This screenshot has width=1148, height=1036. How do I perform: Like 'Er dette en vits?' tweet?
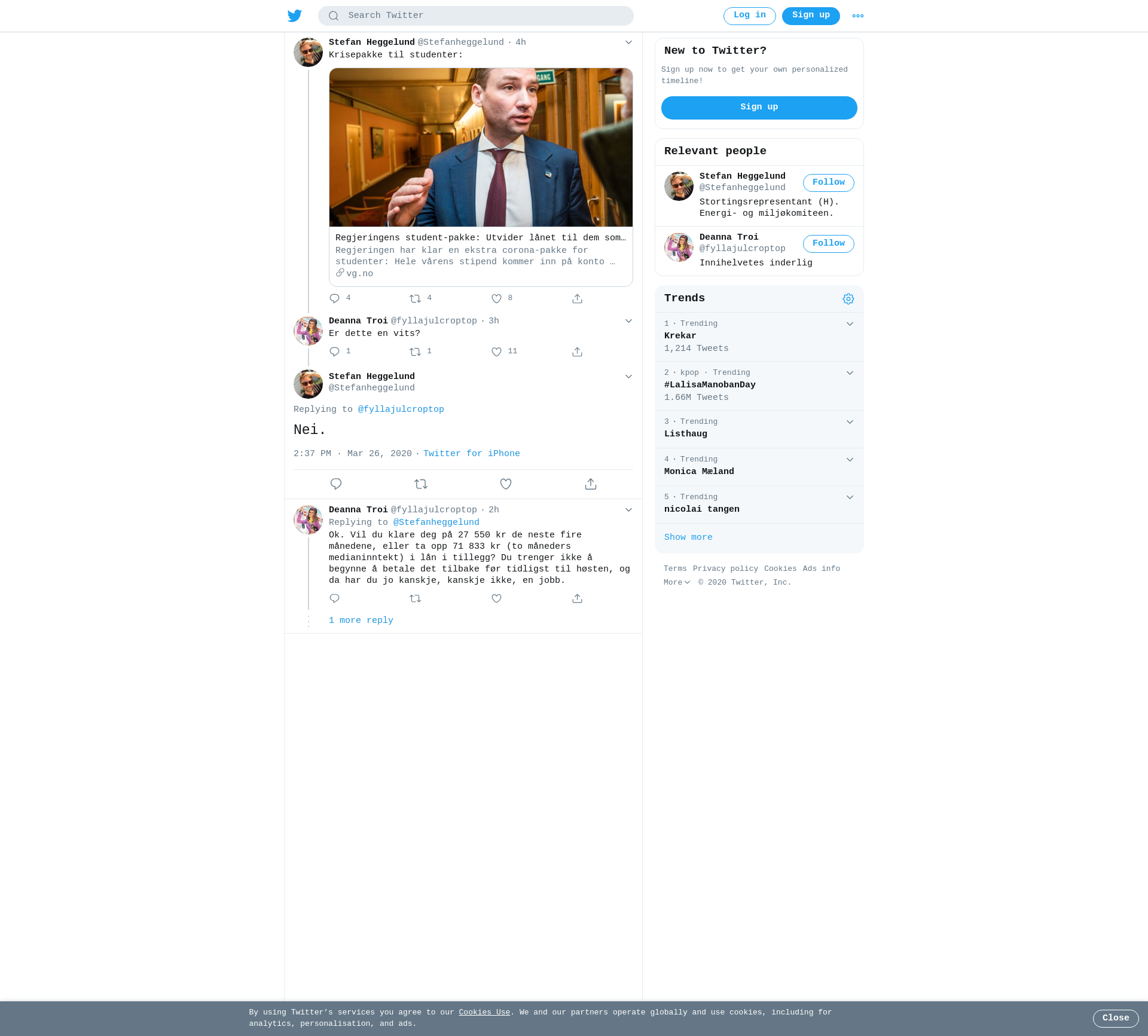coord(496,352)
